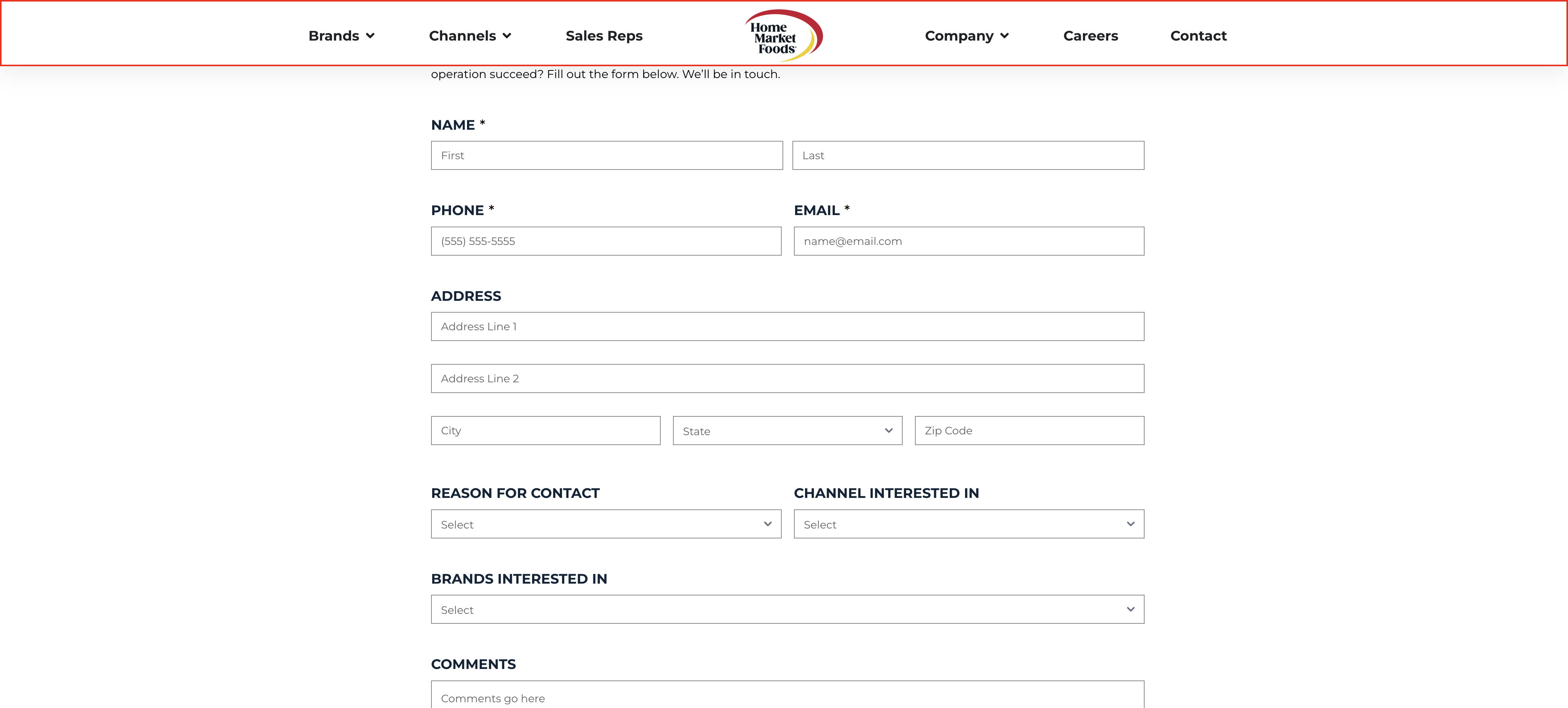
Task: Click the Last name field
Action: coord(968,156)
